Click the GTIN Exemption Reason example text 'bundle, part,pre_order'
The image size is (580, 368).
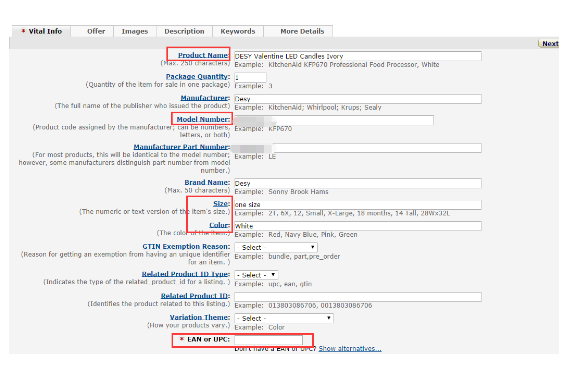point(304,256)
